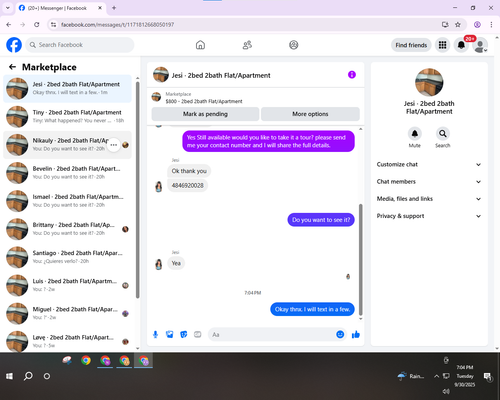Open conversation information purple icon

click(x=352, y=75)
